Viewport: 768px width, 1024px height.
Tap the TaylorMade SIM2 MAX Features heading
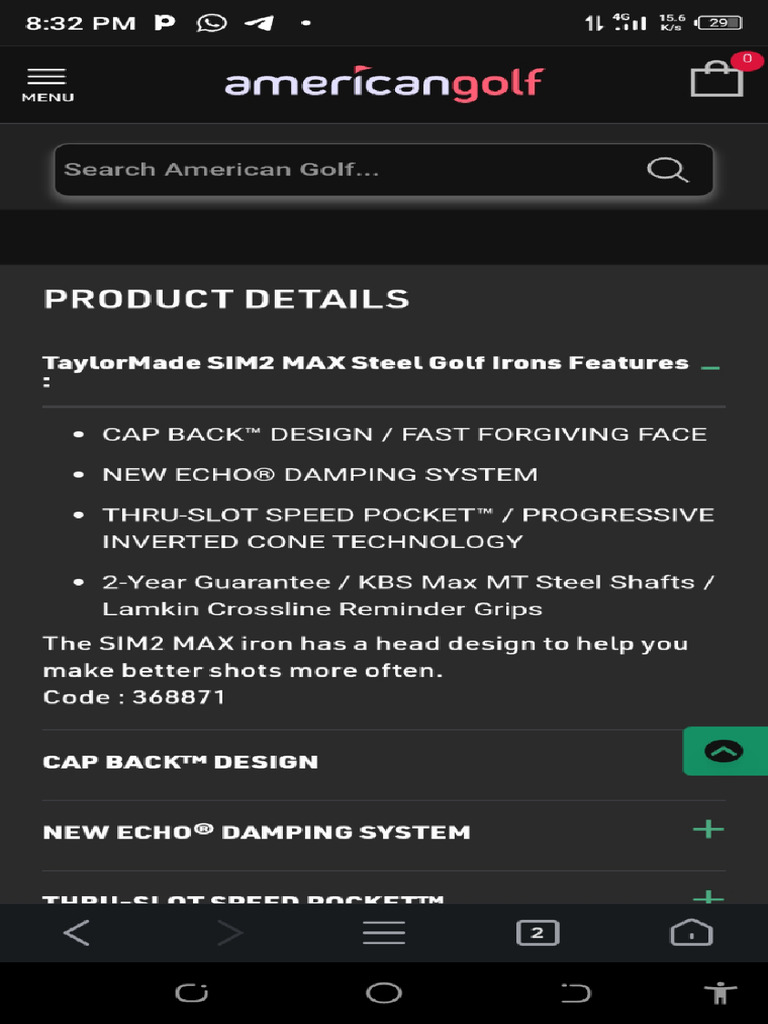point(365,364)
